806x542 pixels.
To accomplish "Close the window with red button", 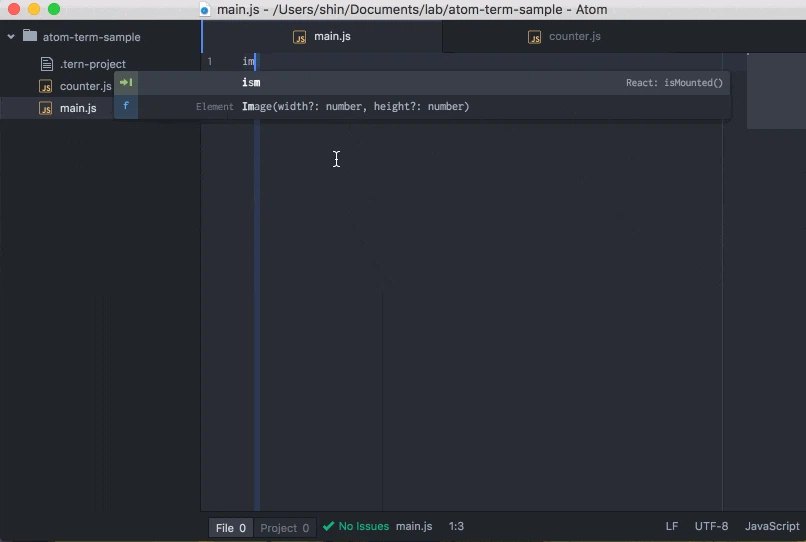I will tap(14, 9).
